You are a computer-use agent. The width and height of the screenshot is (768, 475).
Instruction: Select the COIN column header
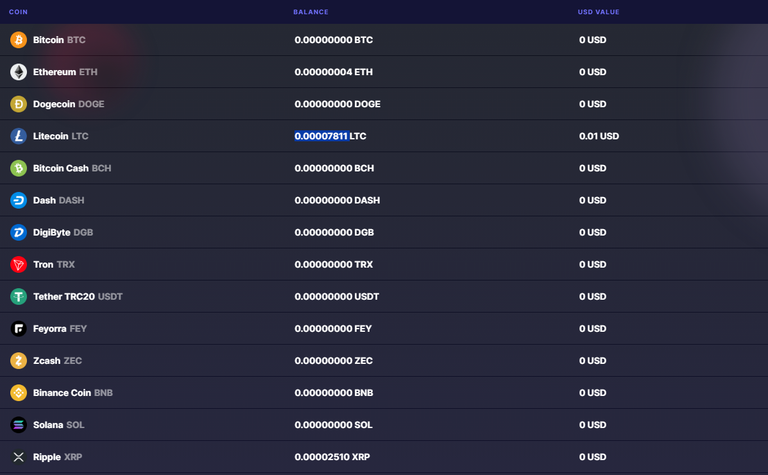[18, 12]
